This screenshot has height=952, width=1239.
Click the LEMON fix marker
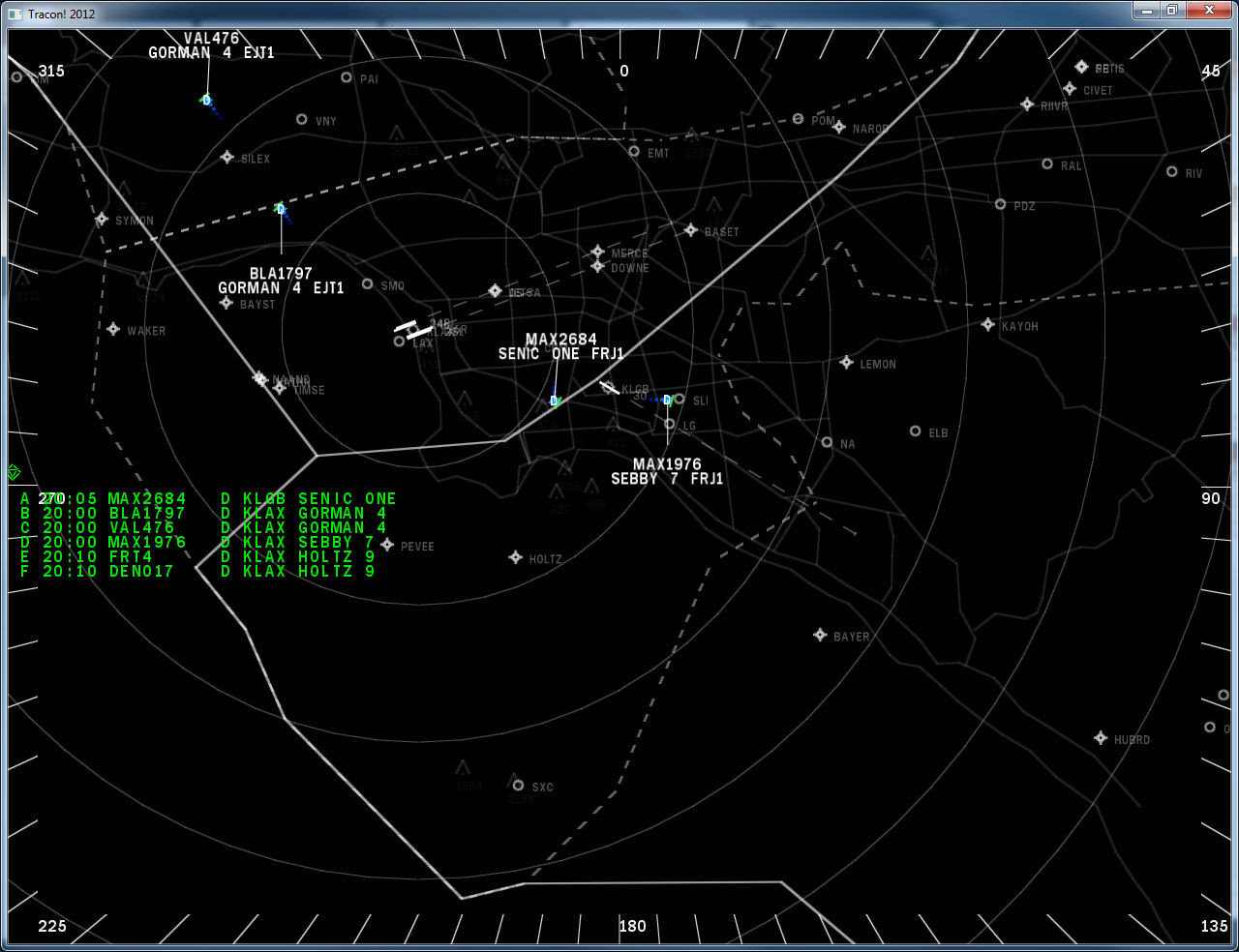847,363
